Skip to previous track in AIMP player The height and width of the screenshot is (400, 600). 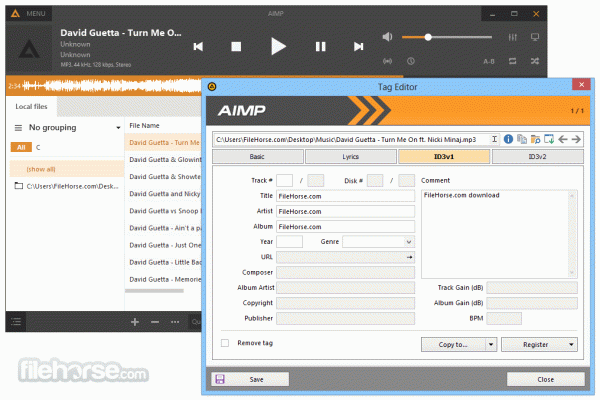[x=198, y=47]
